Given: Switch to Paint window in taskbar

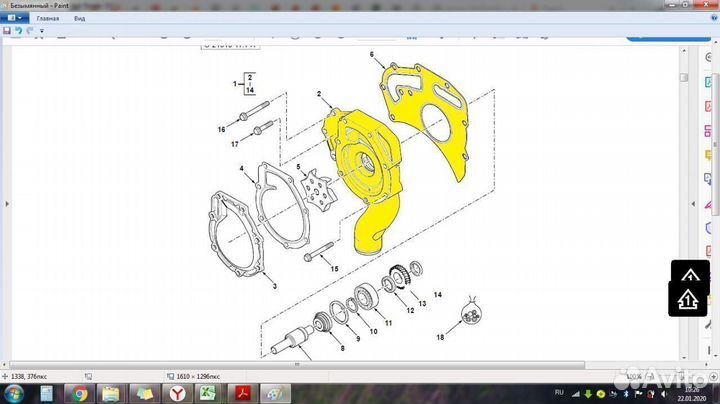Looking at the screenshot, I should click(277, 393).
